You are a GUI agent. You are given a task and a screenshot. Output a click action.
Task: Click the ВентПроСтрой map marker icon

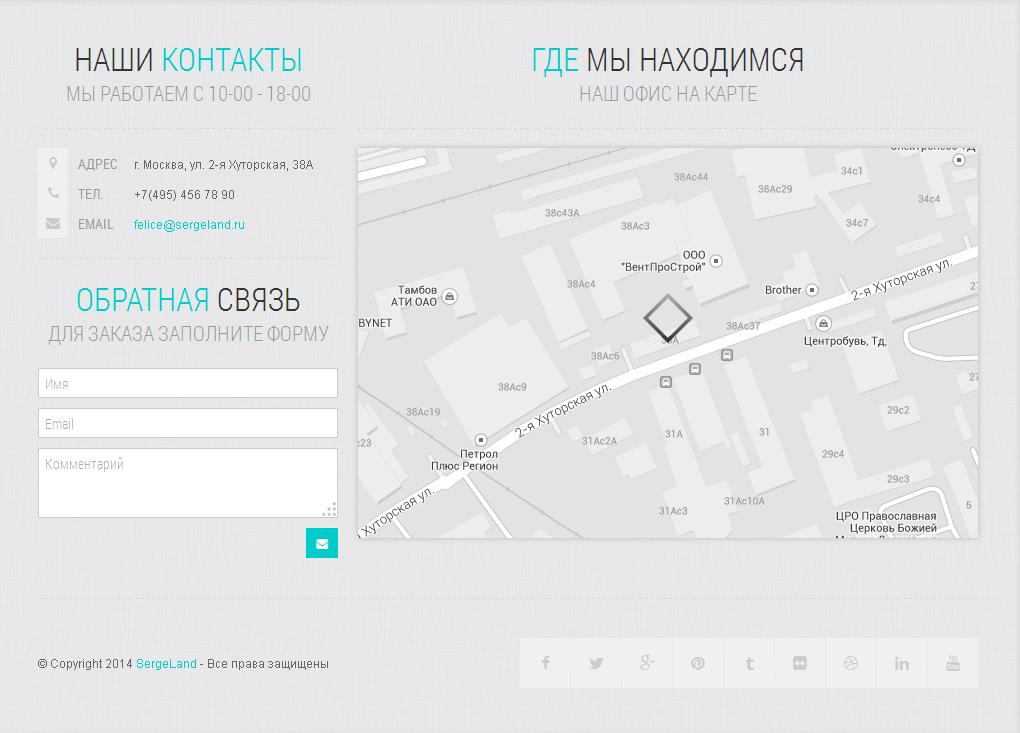716,261
